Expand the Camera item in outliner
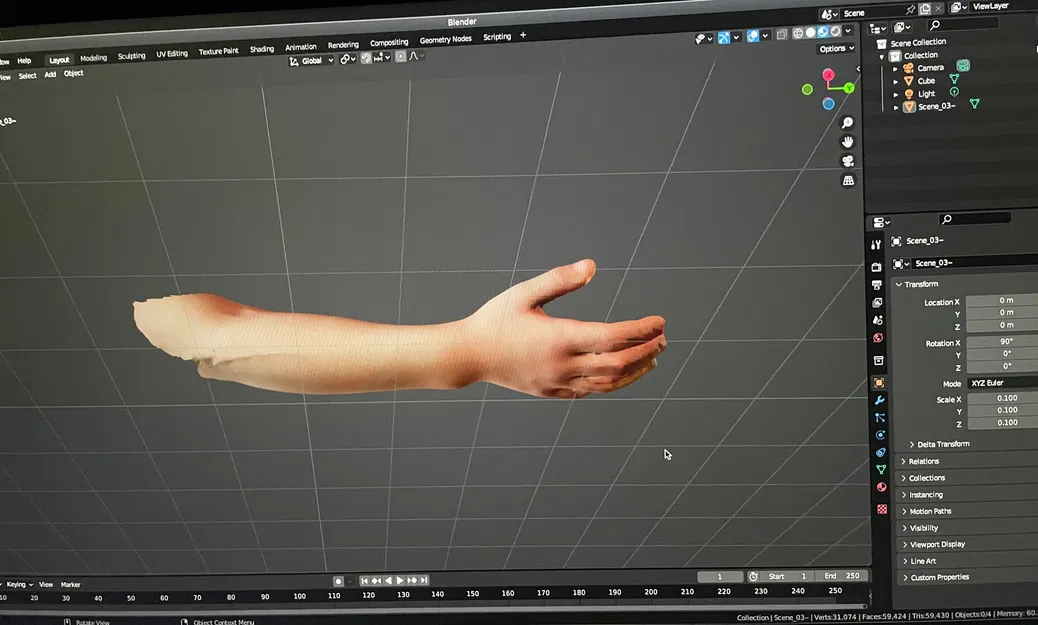This screenshot has height=625, width=1038. [896, 68]
